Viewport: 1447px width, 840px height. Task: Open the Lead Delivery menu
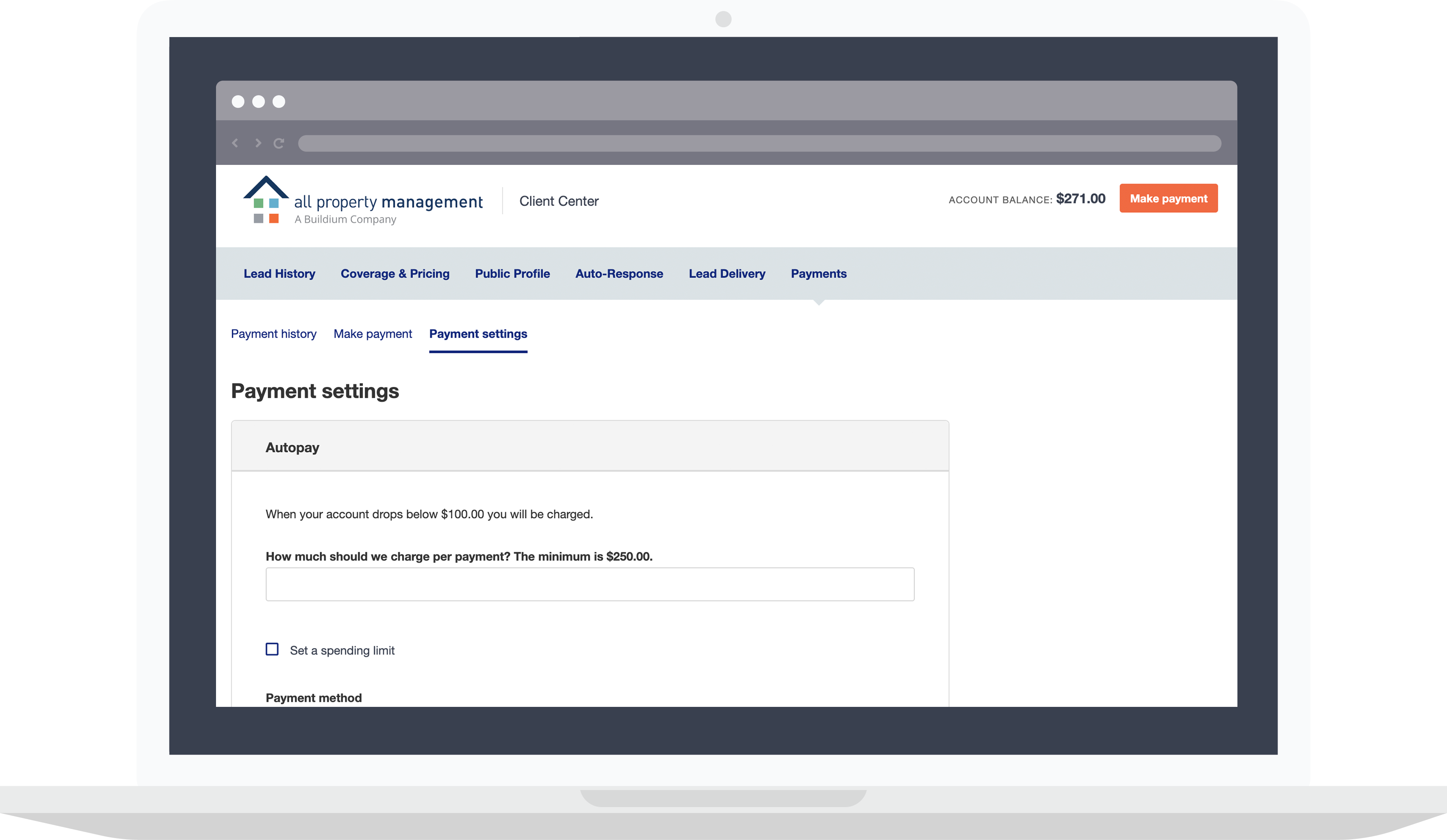pos(727,274)
